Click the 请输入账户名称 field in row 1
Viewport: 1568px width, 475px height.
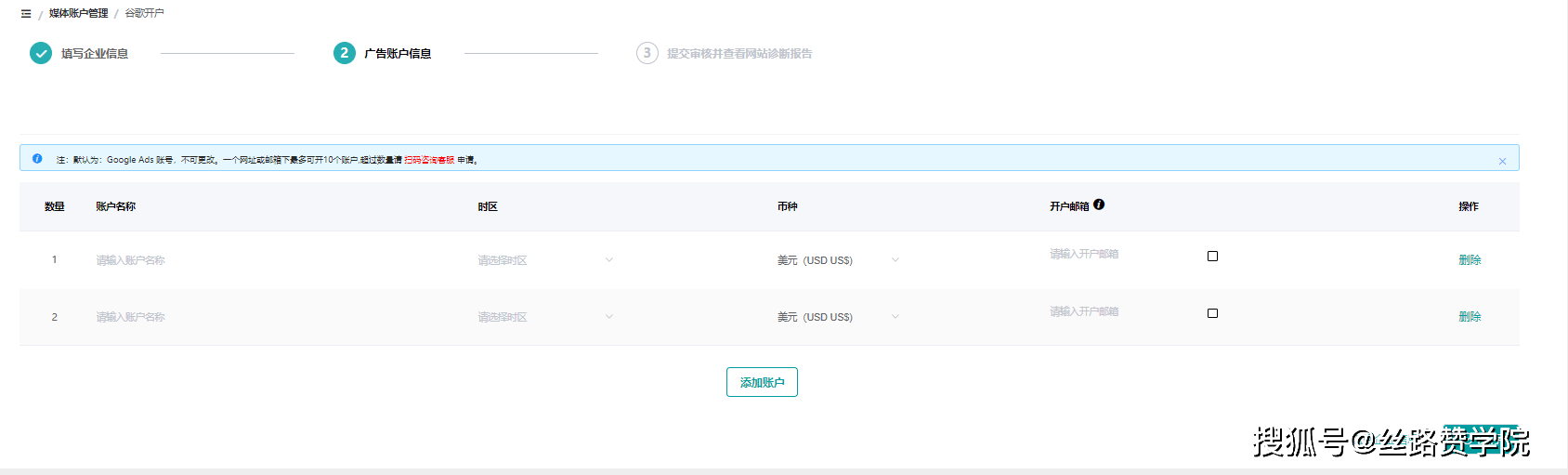tap(131, 260)
